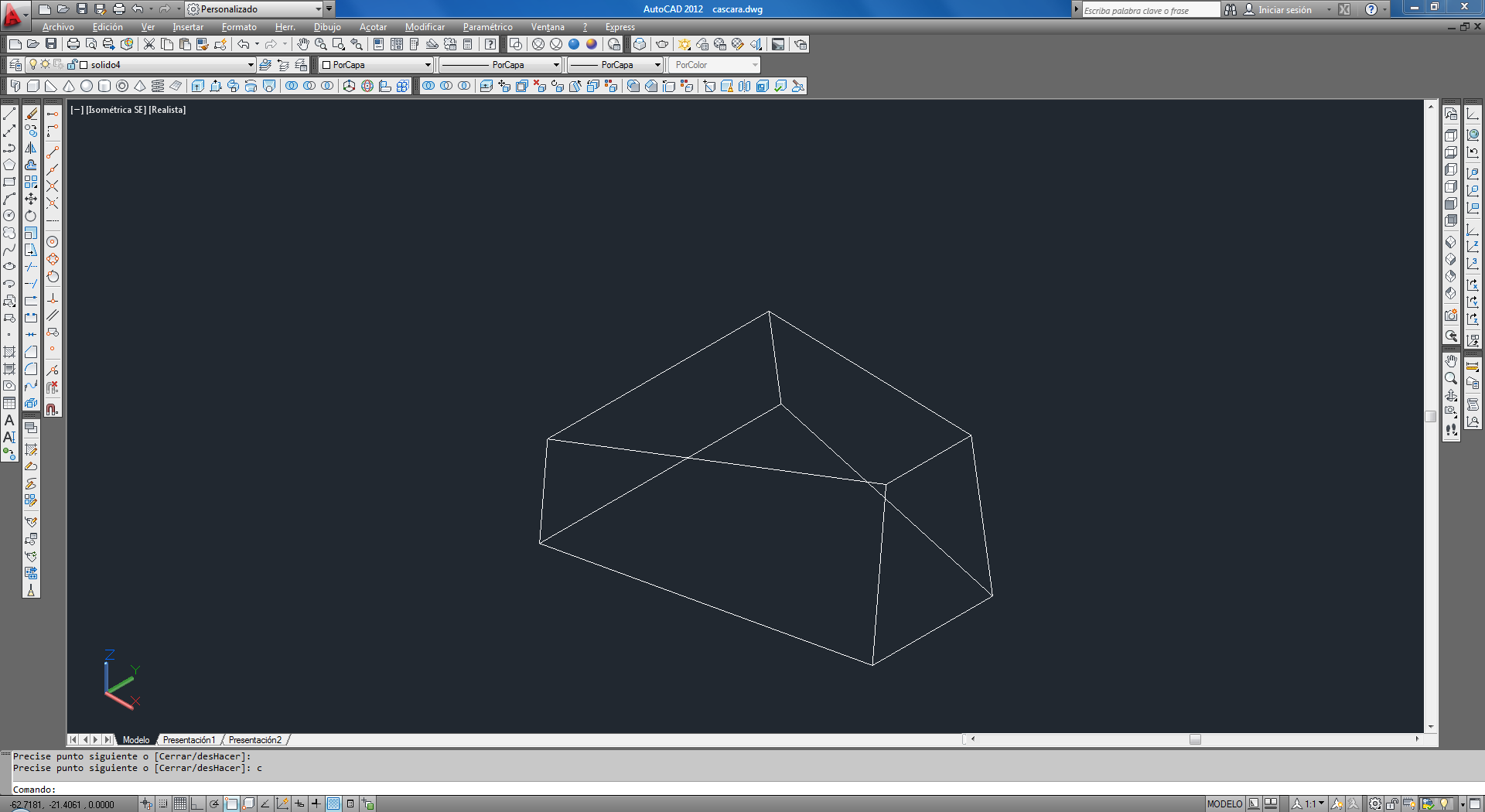Click the [Realista] visual style label
The image size is (1485, 812).
167,110
